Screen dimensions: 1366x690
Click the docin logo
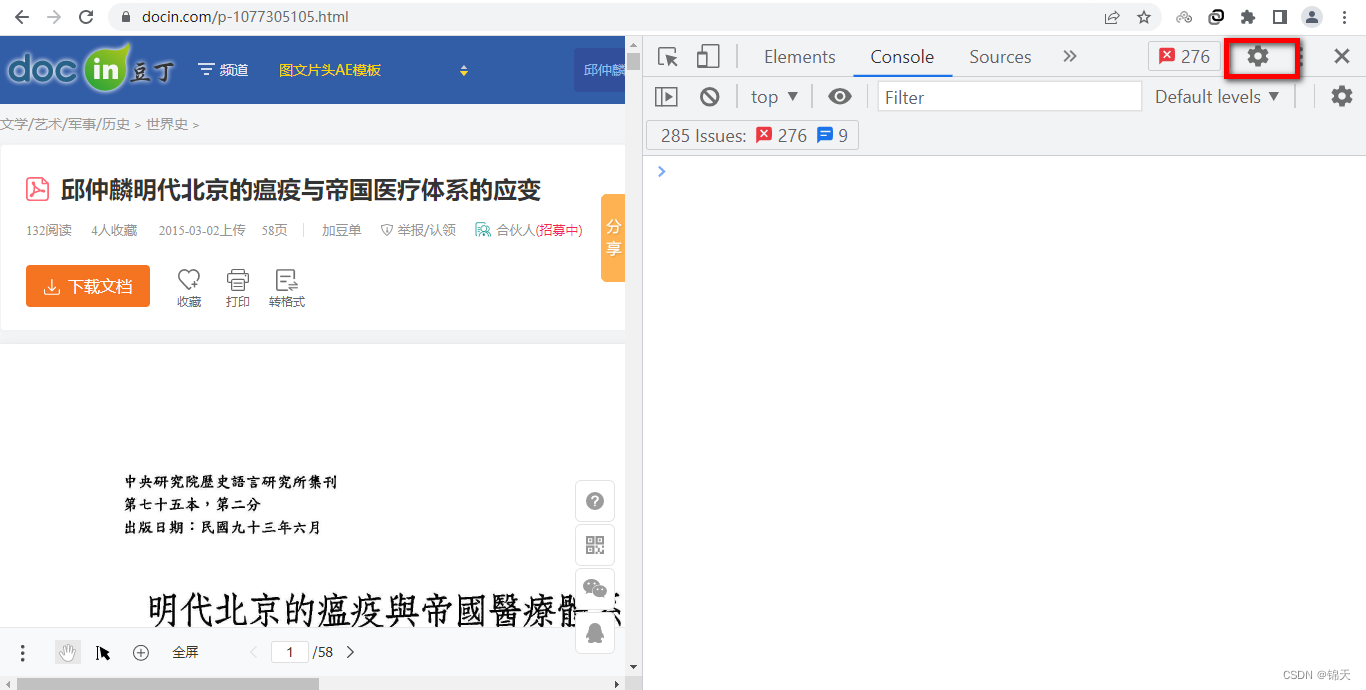90,70
